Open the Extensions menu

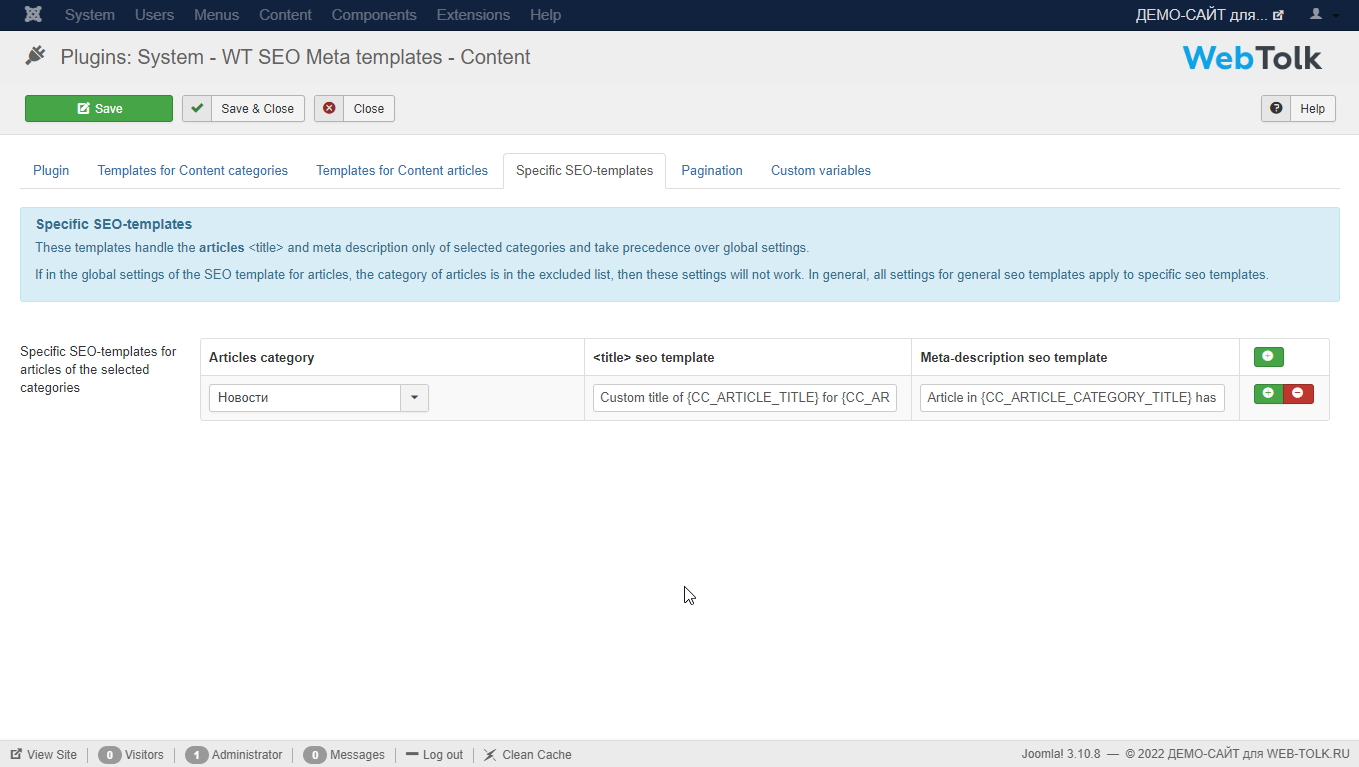473,15
